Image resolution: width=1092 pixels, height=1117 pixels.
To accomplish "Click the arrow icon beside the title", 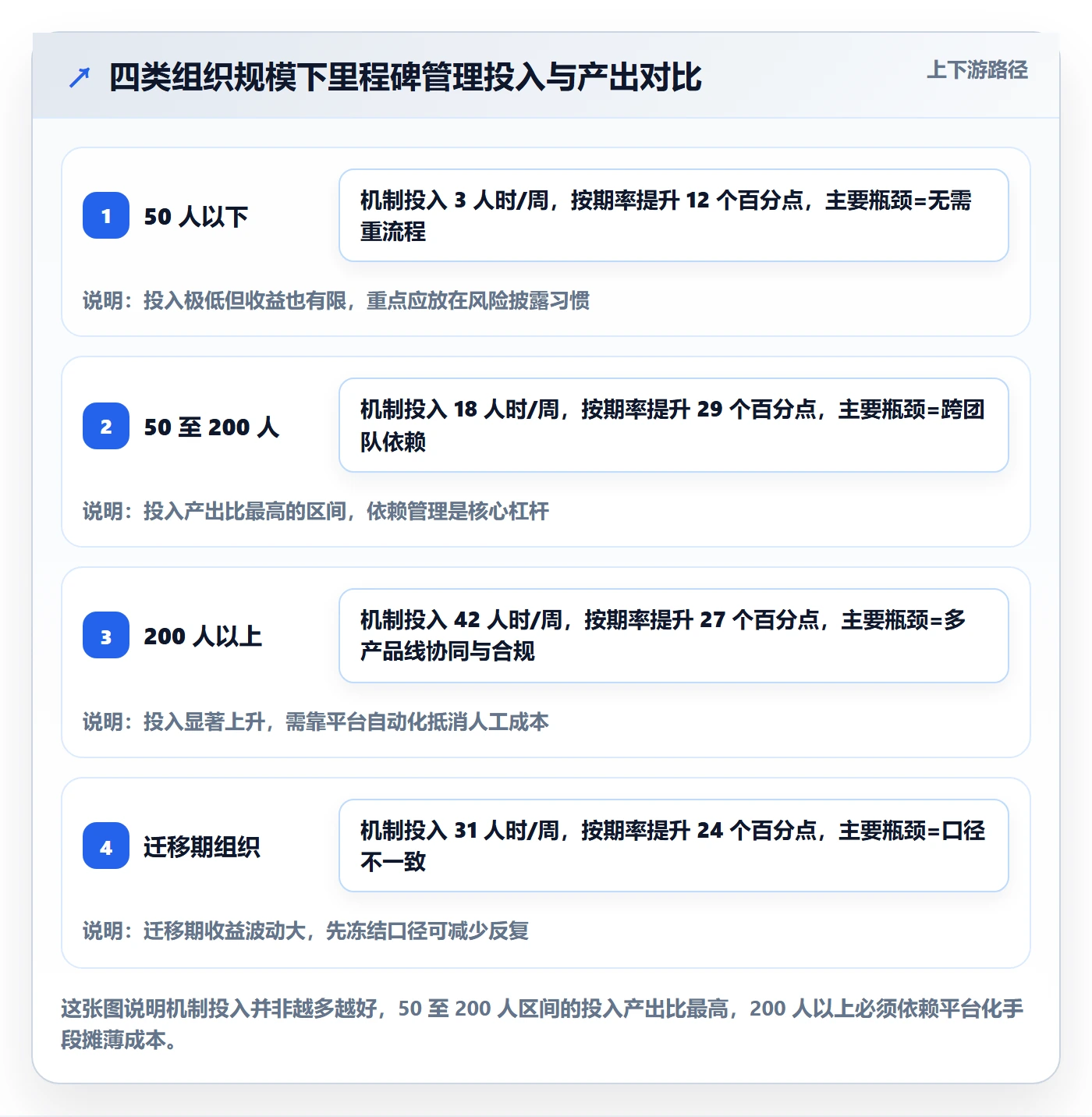I will (x=80, y=78).
